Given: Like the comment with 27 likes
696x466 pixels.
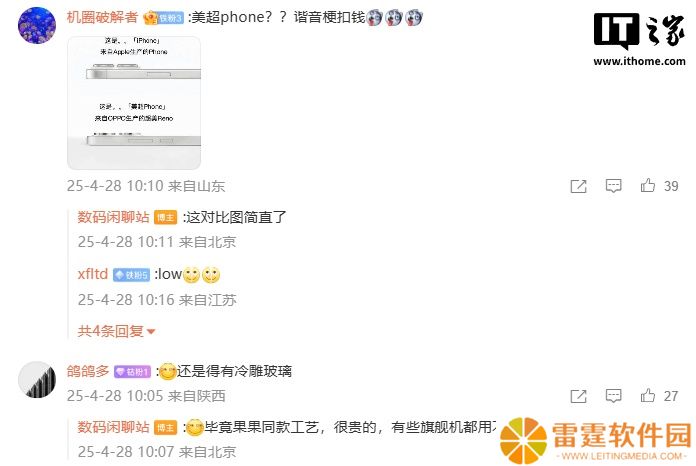Looking at the screenshot, I should click(x=648, y=395).
